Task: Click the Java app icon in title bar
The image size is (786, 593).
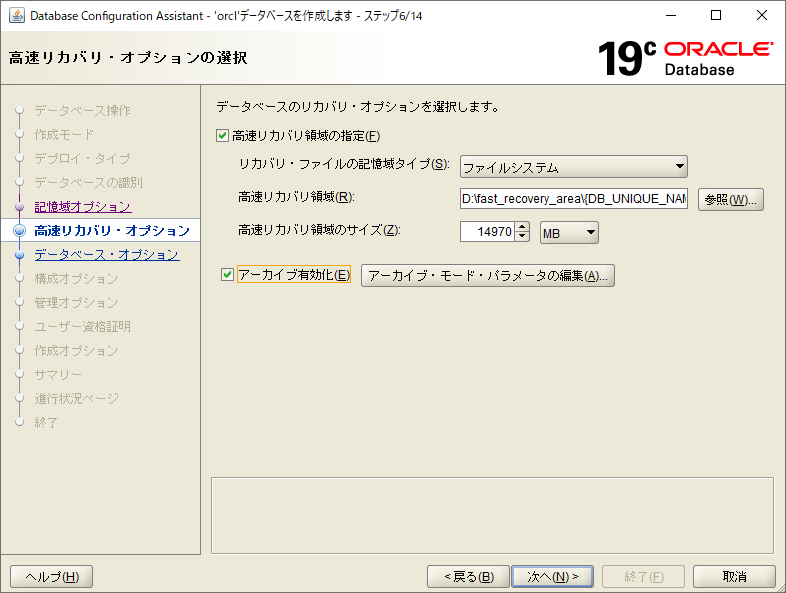Action: point(17,16)
